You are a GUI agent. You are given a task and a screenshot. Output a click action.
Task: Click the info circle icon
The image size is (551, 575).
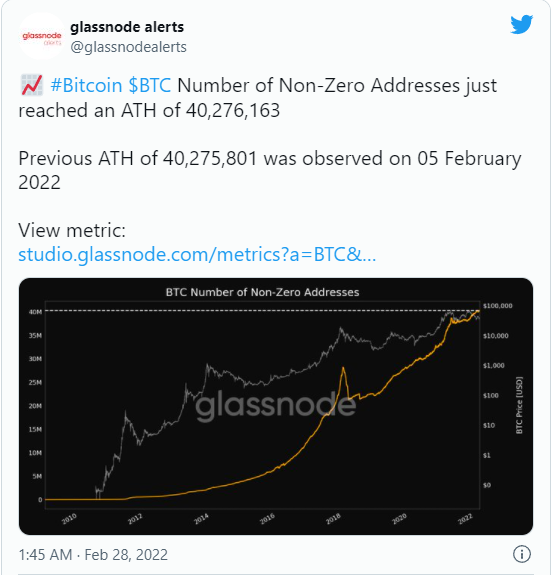click(521, 554)
